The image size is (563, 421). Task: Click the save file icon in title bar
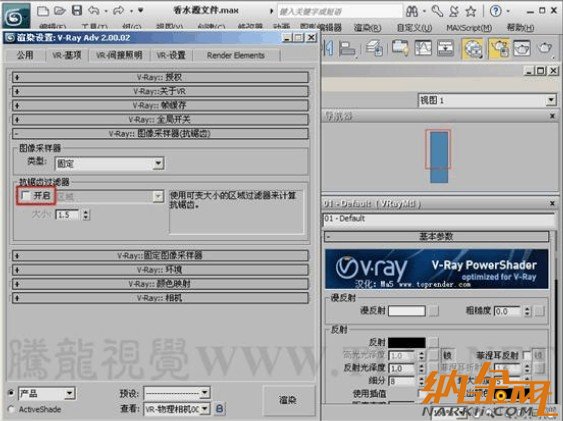point(77,10)
